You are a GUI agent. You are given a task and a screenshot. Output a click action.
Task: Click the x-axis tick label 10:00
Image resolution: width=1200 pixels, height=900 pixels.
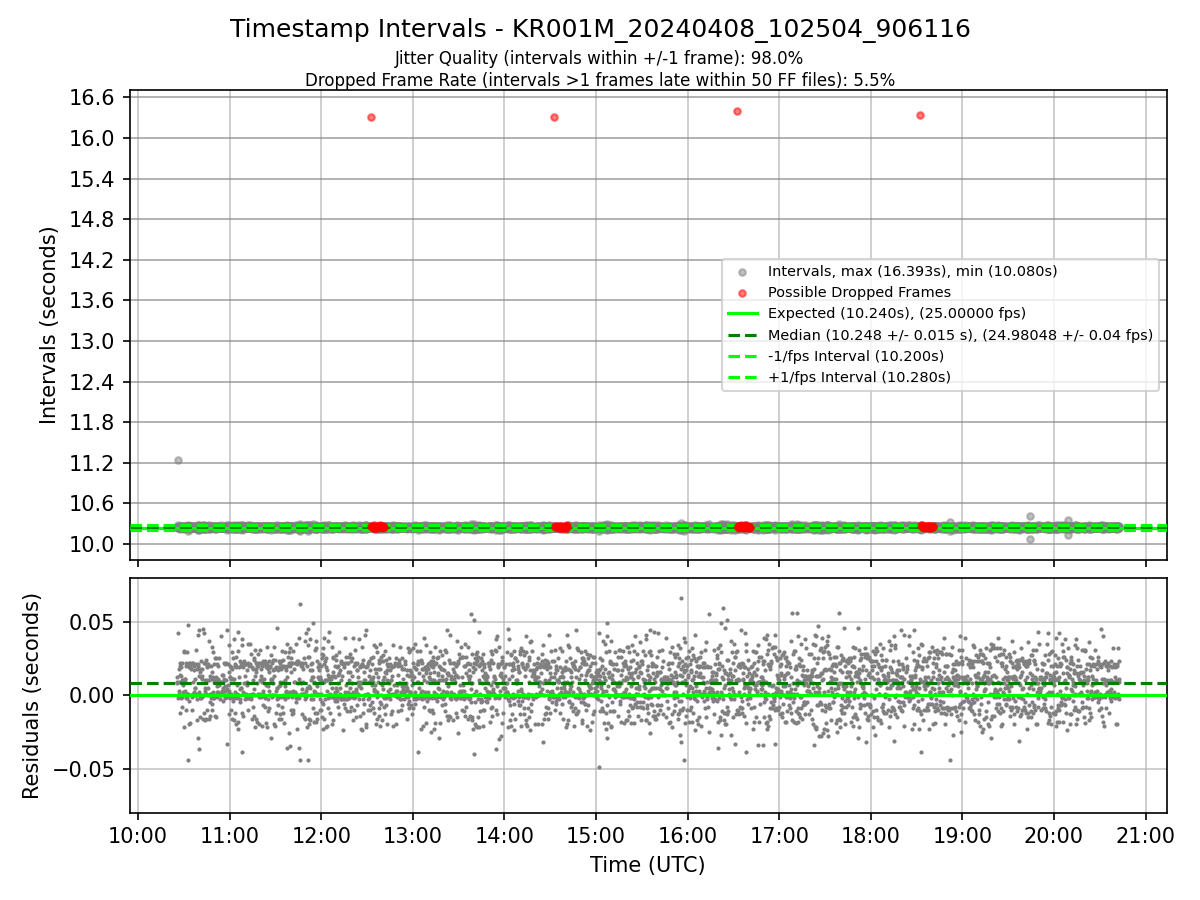[x=138, y=836]
